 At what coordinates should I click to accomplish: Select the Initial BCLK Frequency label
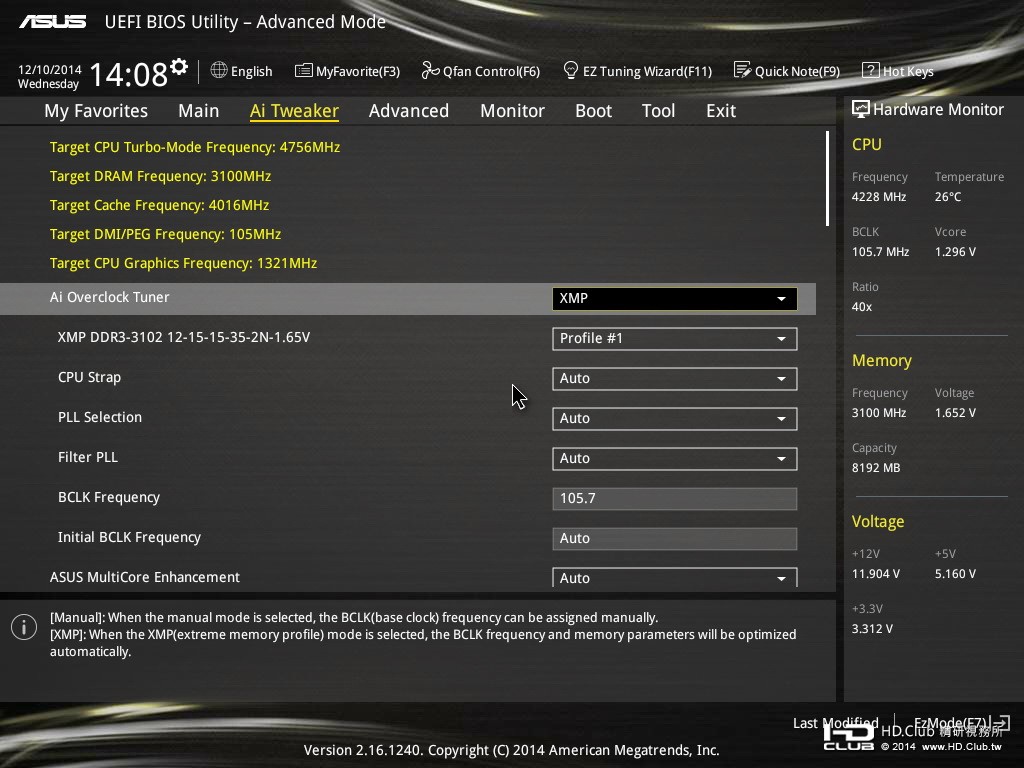(129, 537)
